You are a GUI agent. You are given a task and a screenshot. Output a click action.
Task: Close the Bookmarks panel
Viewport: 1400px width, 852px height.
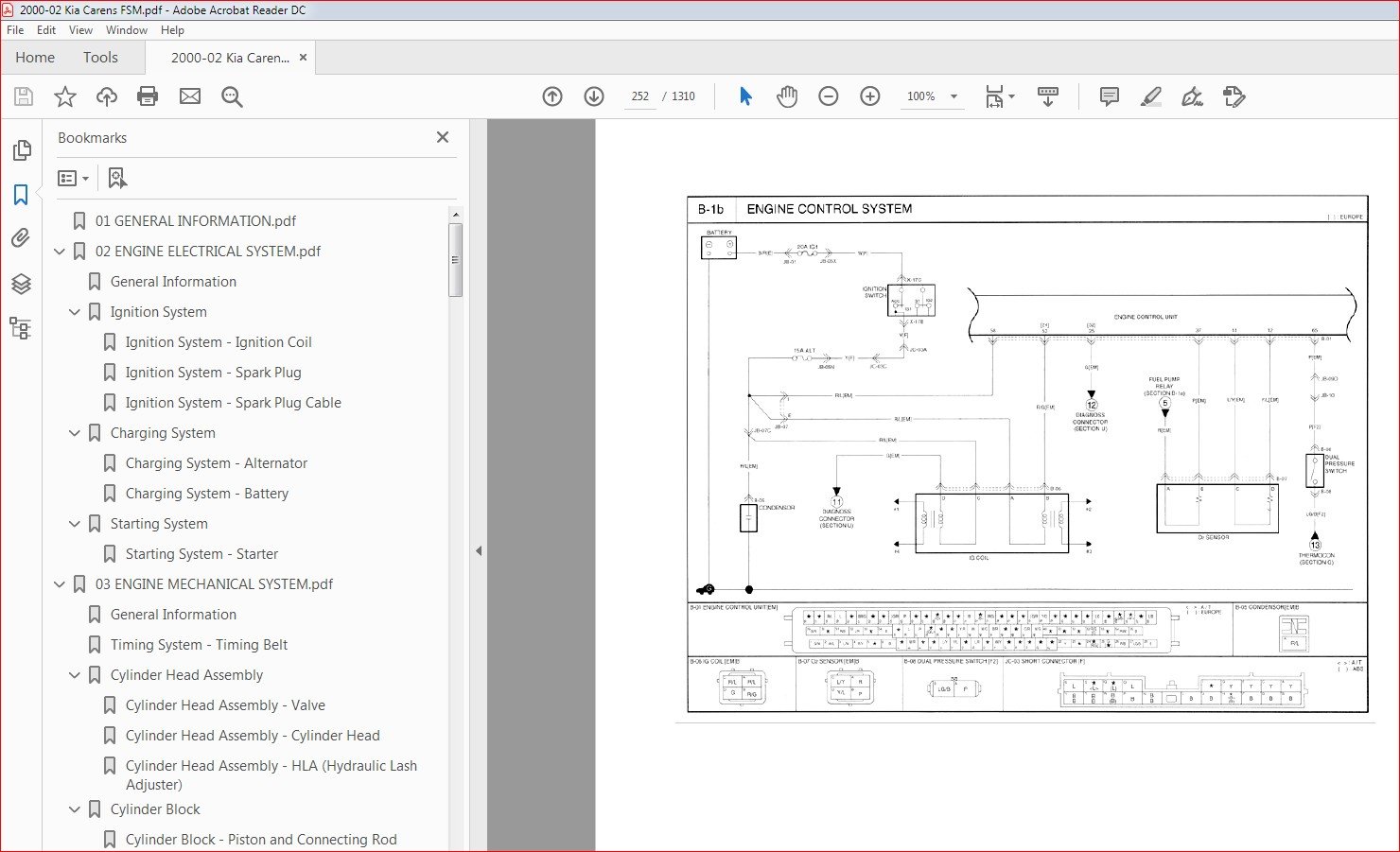(x=443, y=137)
